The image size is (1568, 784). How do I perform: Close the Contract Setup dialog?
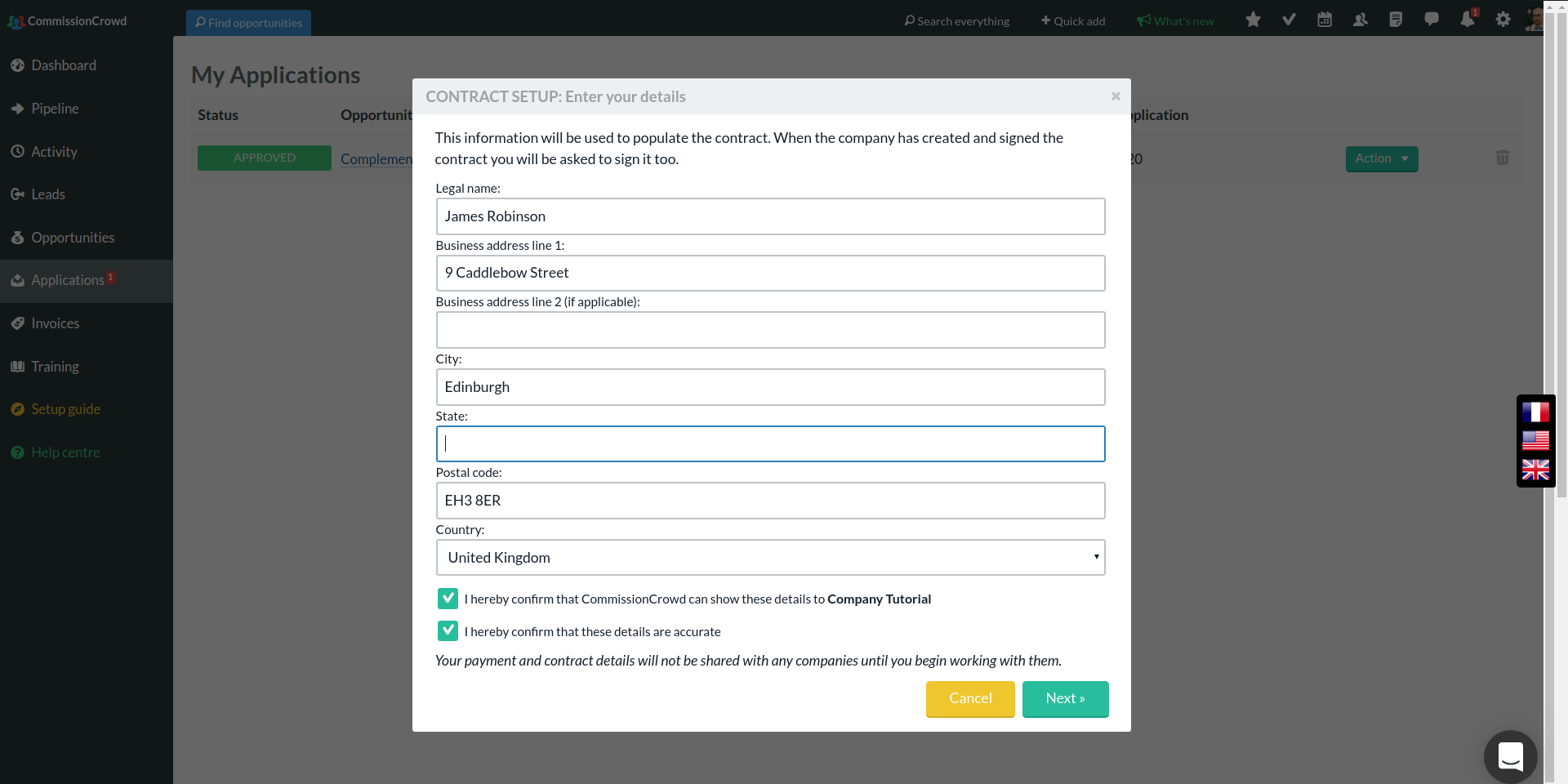tap(1115, 96)
